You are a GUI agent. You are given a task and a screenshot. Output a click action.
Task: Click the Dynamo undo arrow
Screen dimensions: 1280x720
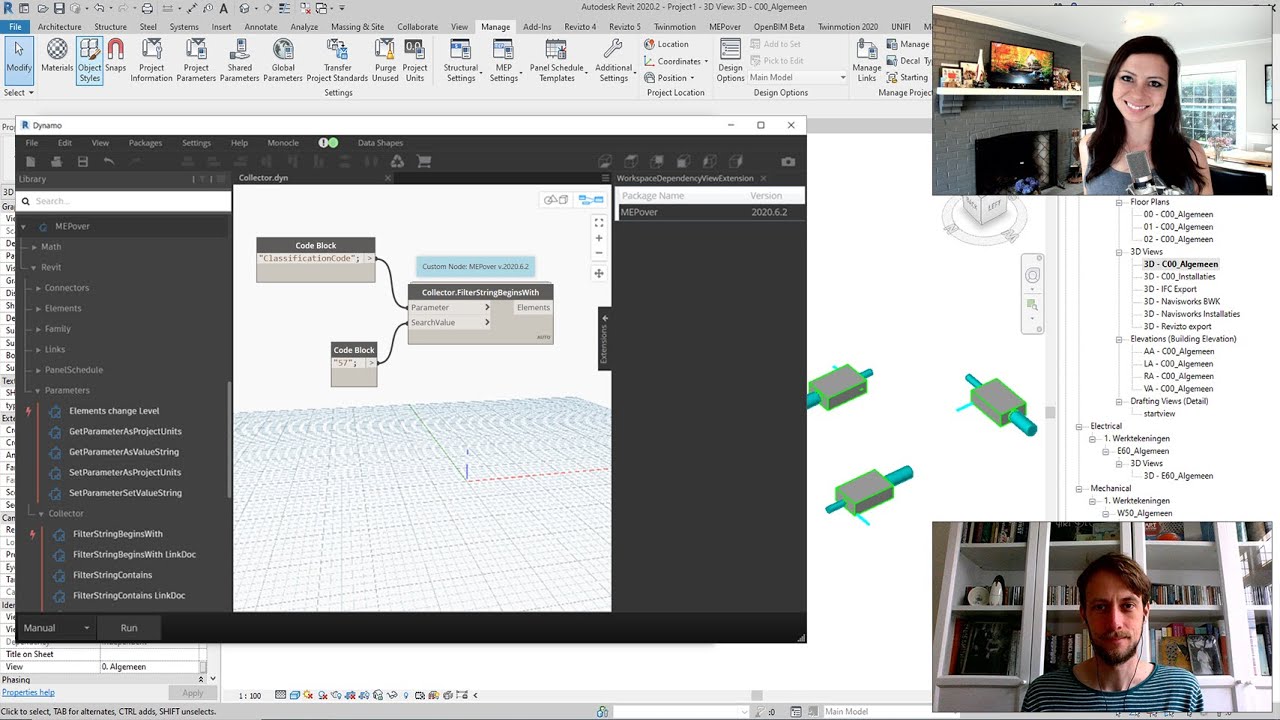[x=109, y=161]
